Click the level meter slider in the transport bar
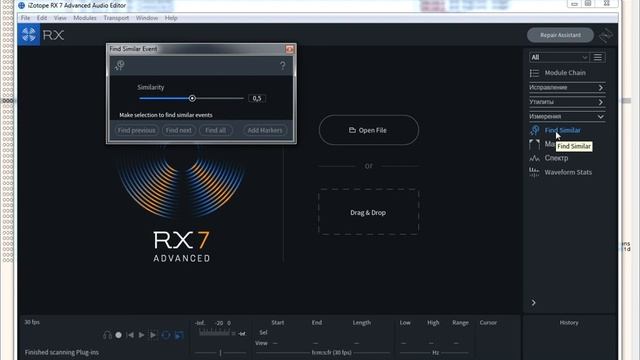The image size is (640, 360). pyautogui.click(x=220, y=352)
